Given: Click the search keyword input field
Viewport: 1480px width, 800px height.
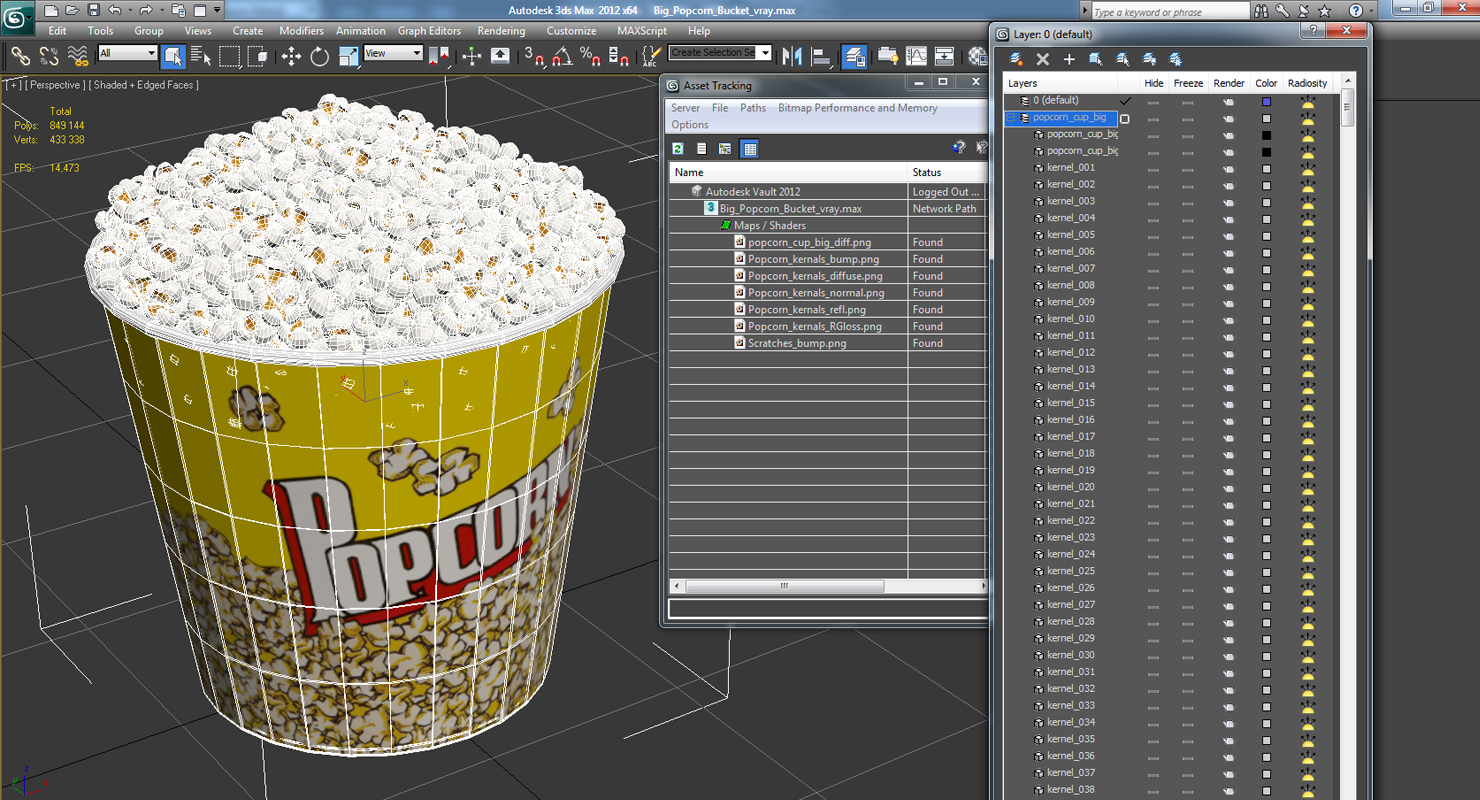Looking at the screenshot, I should tap(1169, 12).
